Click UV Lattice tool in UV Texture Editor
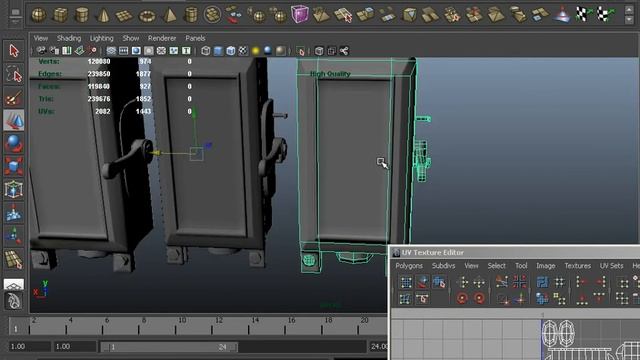640x360 pixels. (x=406, y=282)
